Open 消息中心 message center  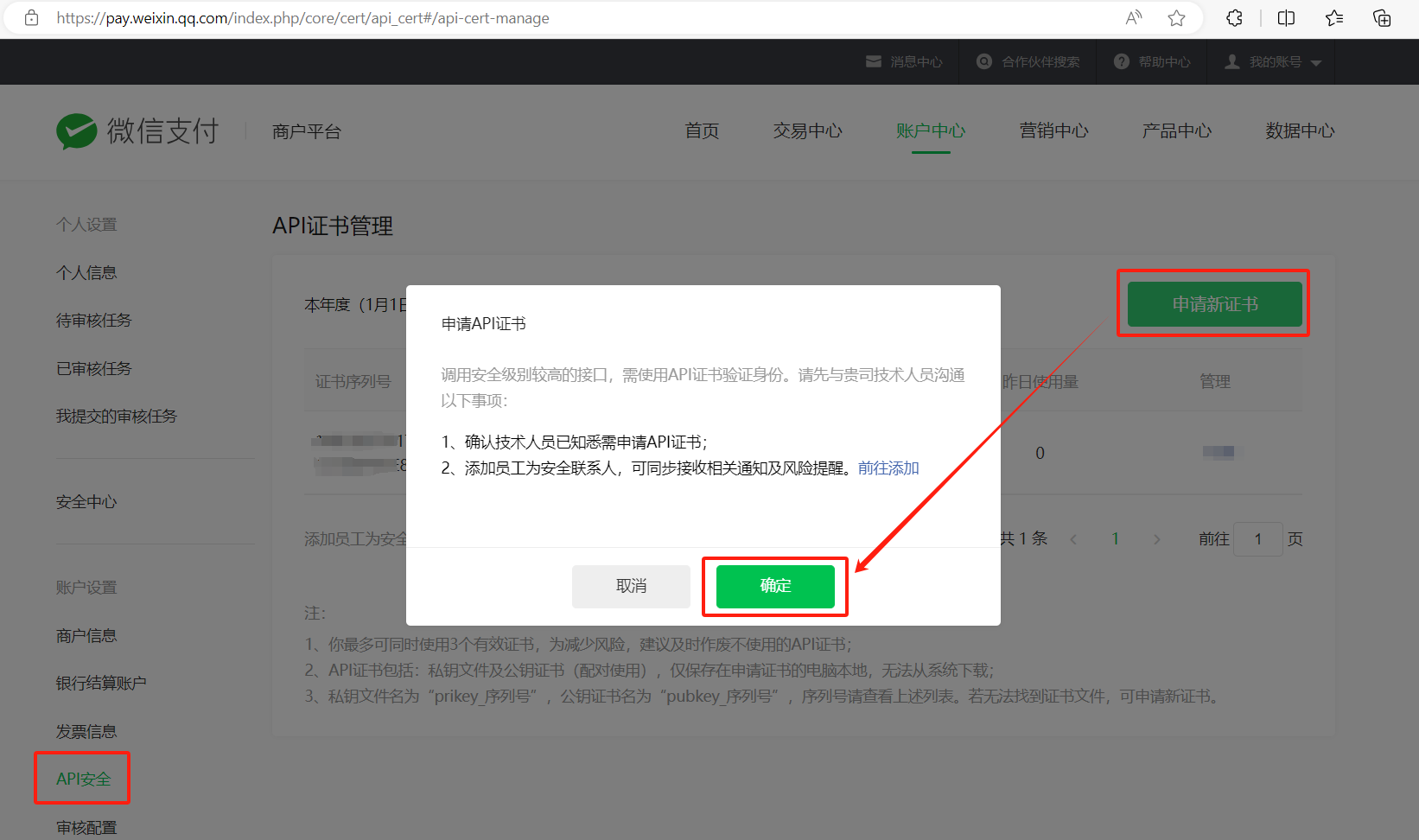pos(904,61)
